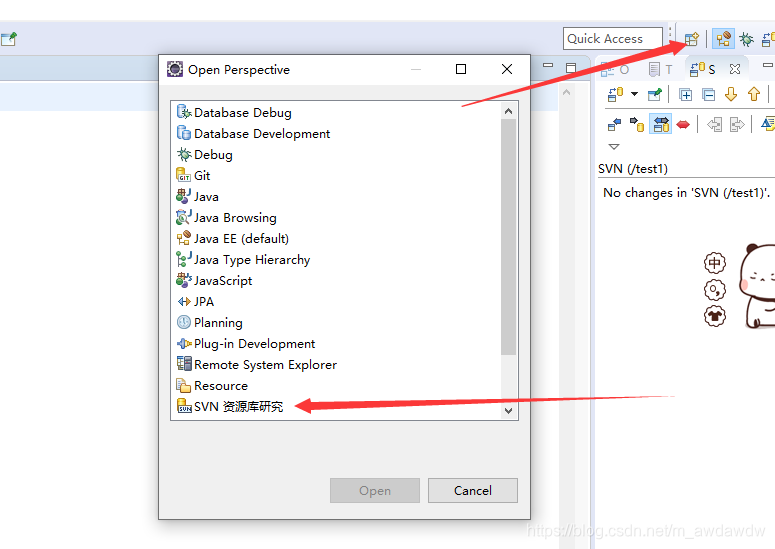Close the Open Perspective dialog
The height and width of the screenshot is (549, 775).
[x=507, y=69]
